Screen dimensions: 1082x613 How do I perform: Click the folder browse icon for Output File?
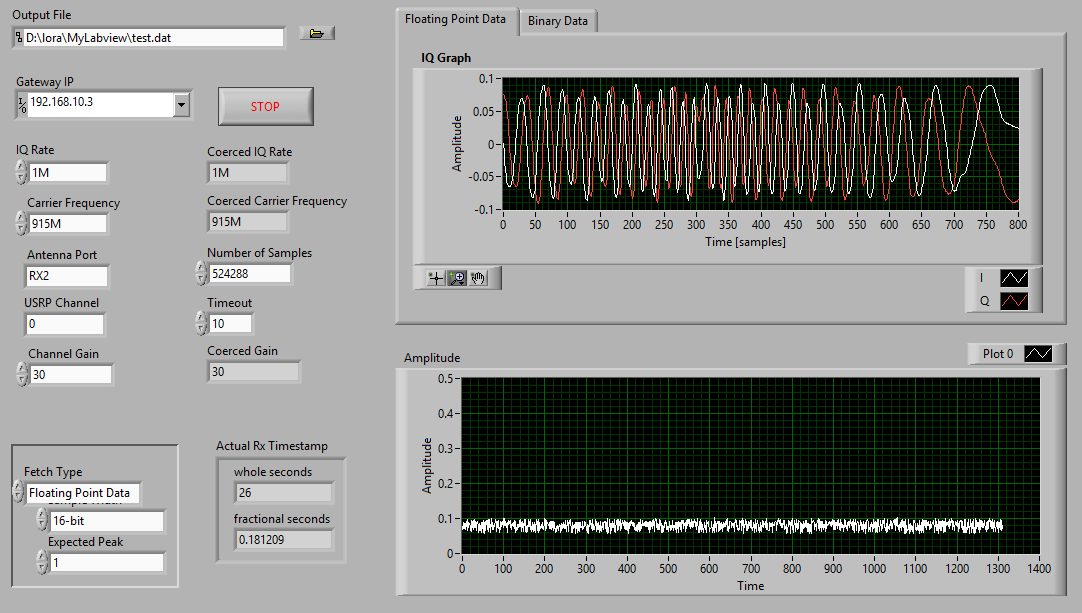(x=317, y=34)
